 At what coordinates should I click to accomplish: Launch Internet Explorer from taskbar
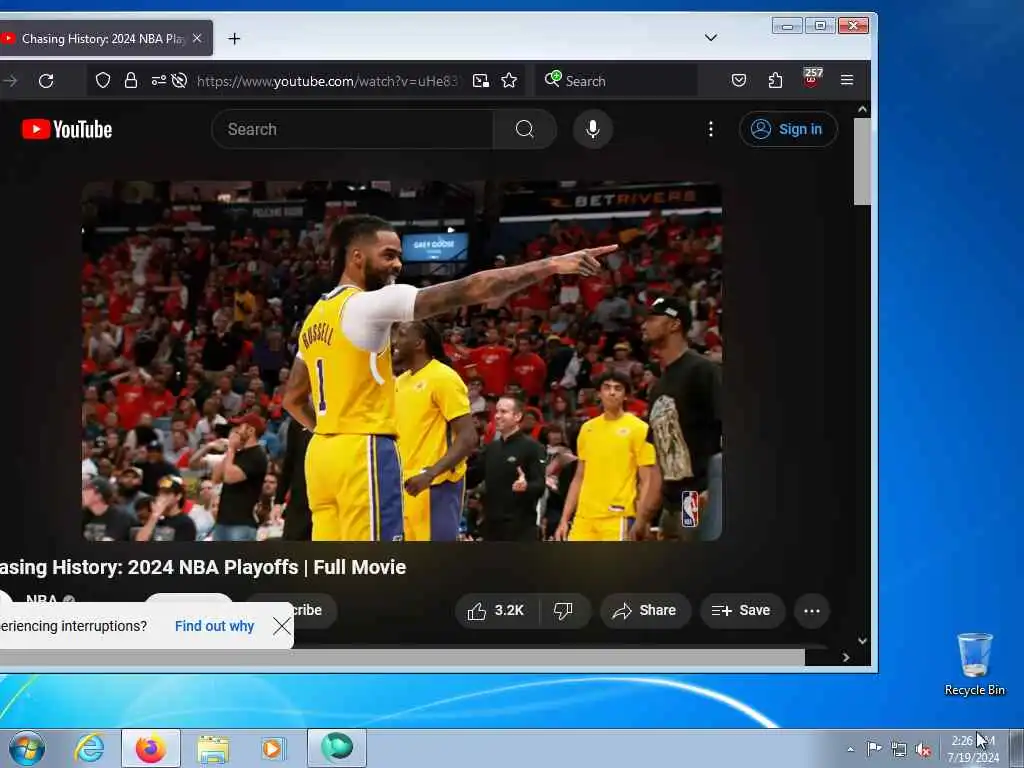click(89, 748)
